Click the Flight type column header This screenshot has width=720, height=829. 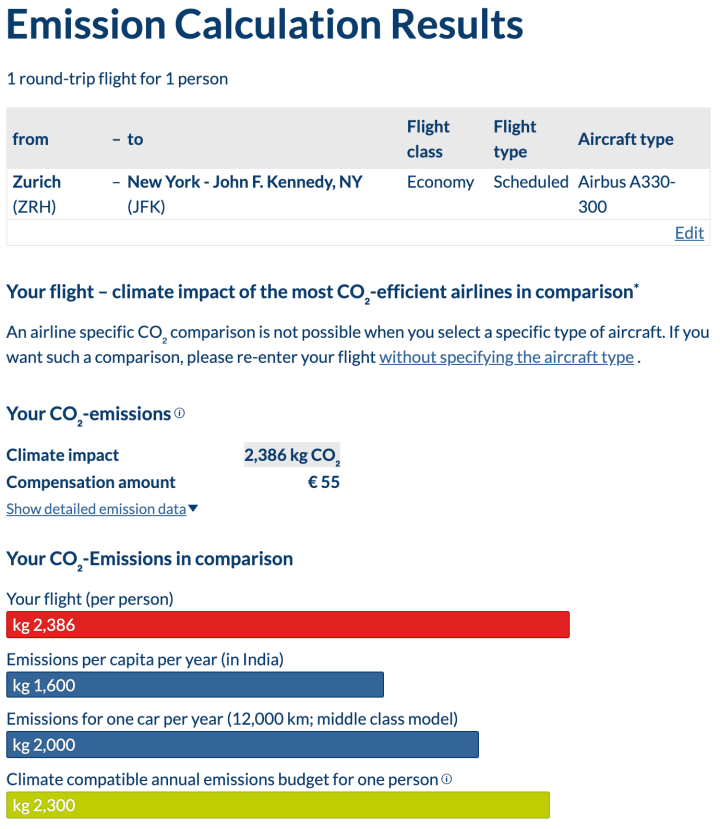[x=514, y=139]
